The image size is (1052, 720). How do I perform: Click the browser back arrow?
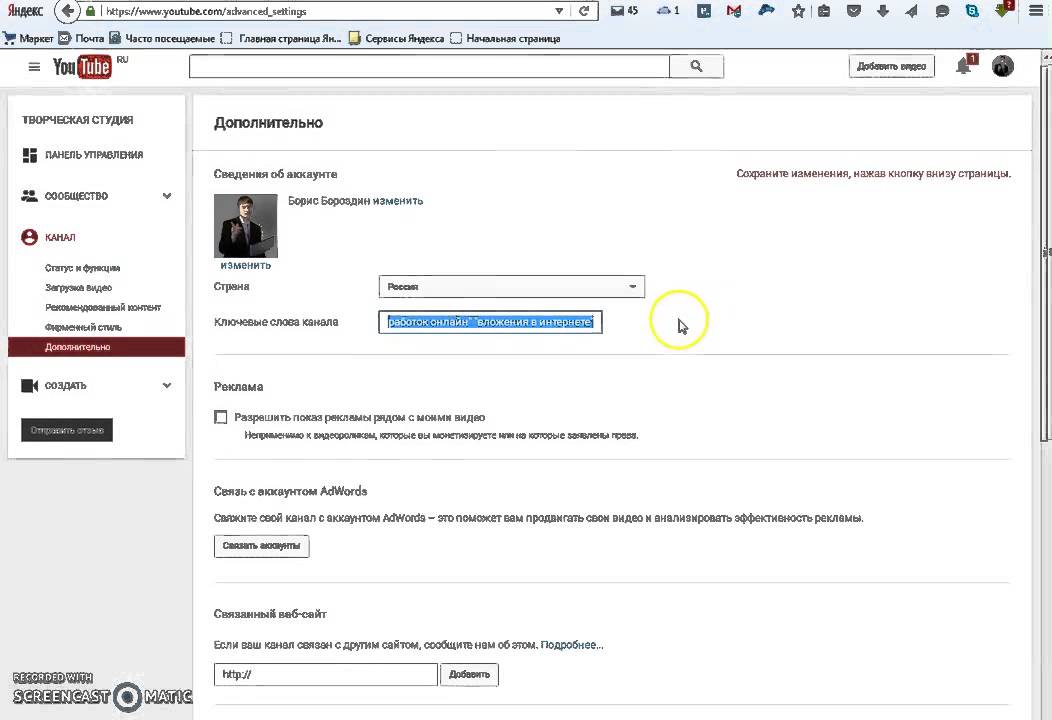click(67, 12)
